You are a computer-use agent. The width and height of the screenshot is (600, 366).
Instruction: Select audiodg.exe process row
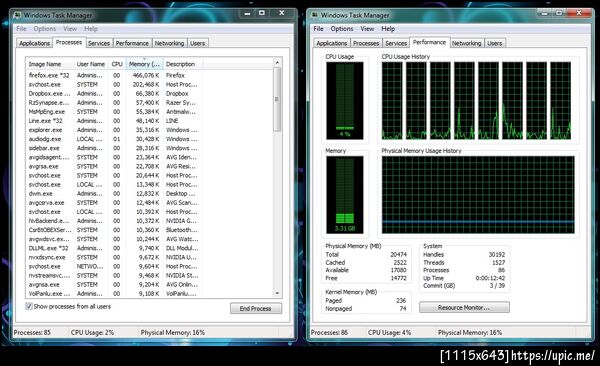[x=114, y=139]
